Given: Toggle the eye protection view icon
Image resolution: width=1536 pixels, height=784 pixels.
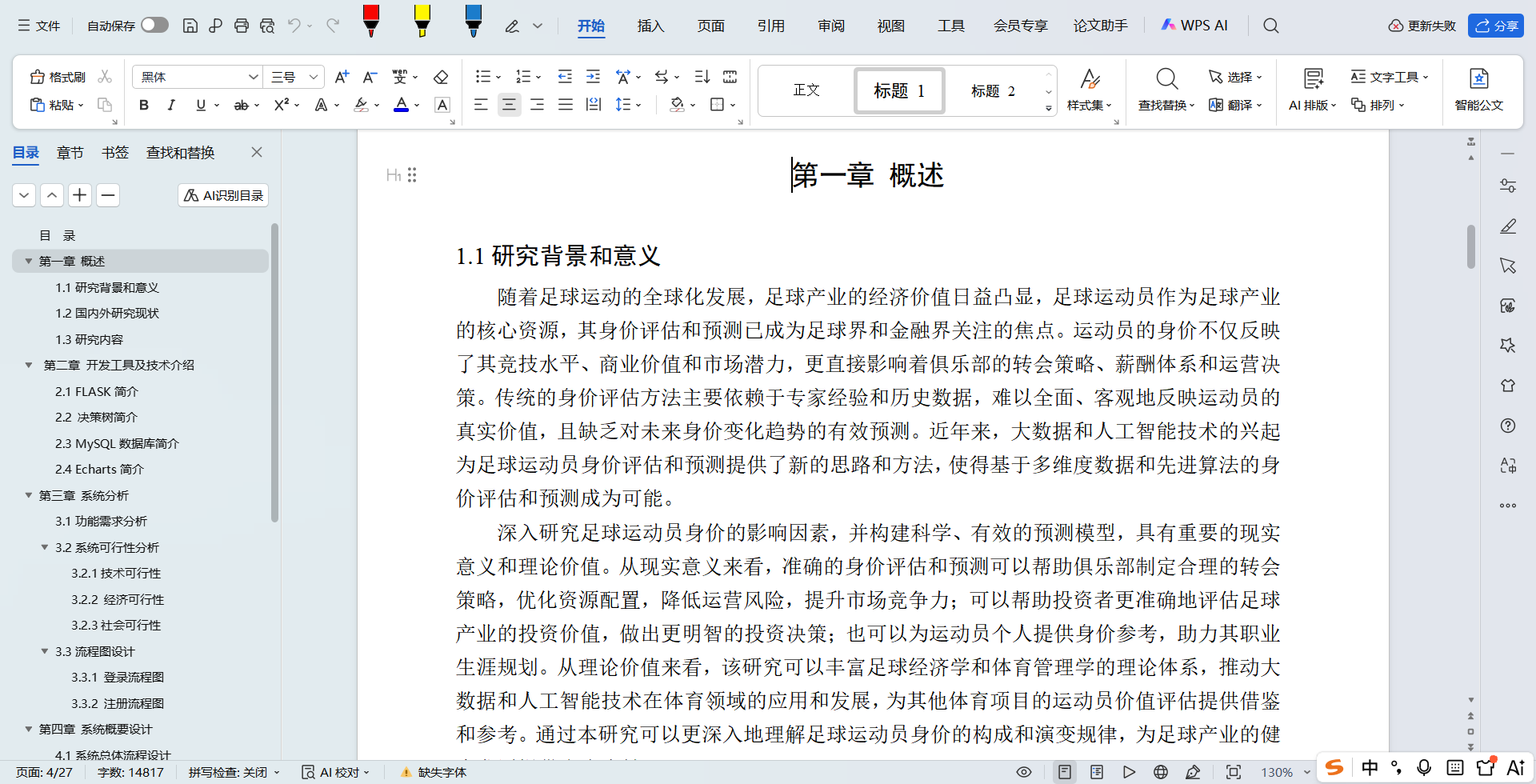Looking at the screenshot, I should click(1023, 772).
